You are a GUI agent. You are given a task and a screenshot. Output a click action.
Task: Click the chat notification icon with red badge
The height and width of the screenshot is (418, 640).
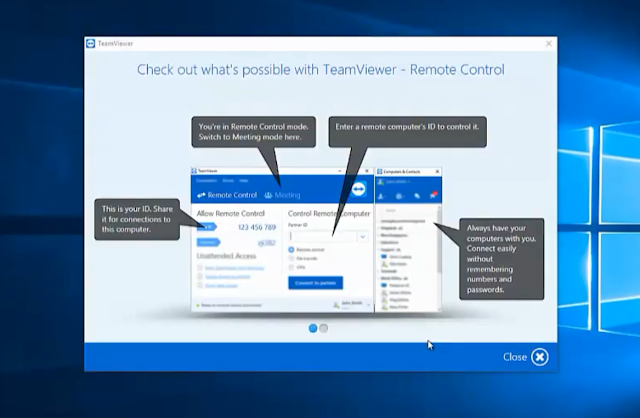coord(433,196)
